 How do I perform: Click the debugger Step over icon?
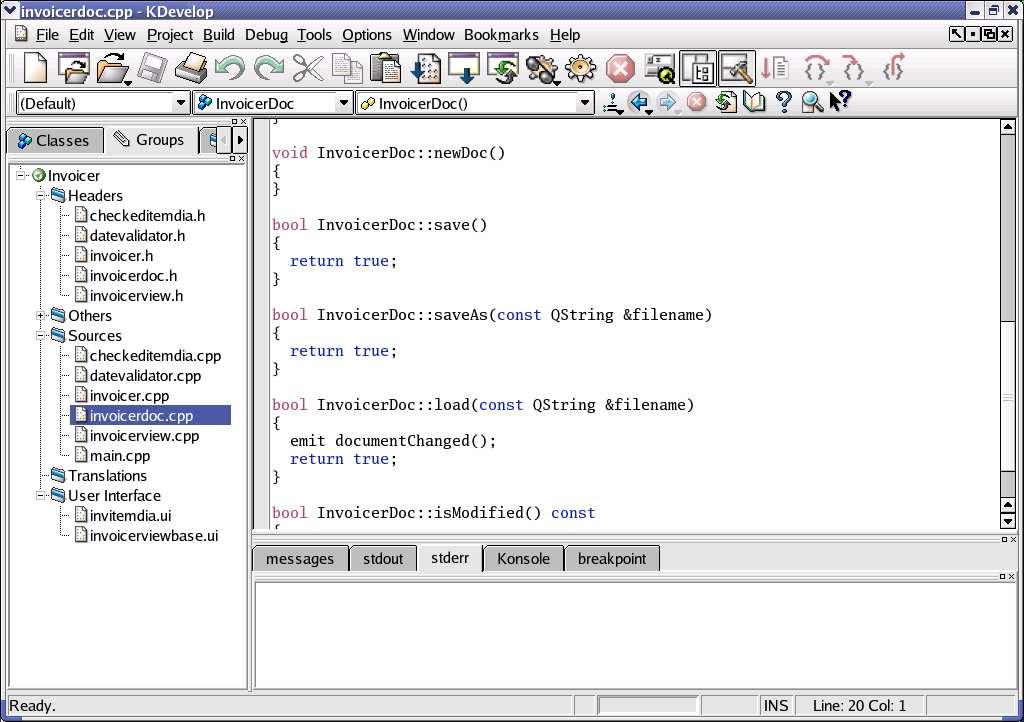816,68
